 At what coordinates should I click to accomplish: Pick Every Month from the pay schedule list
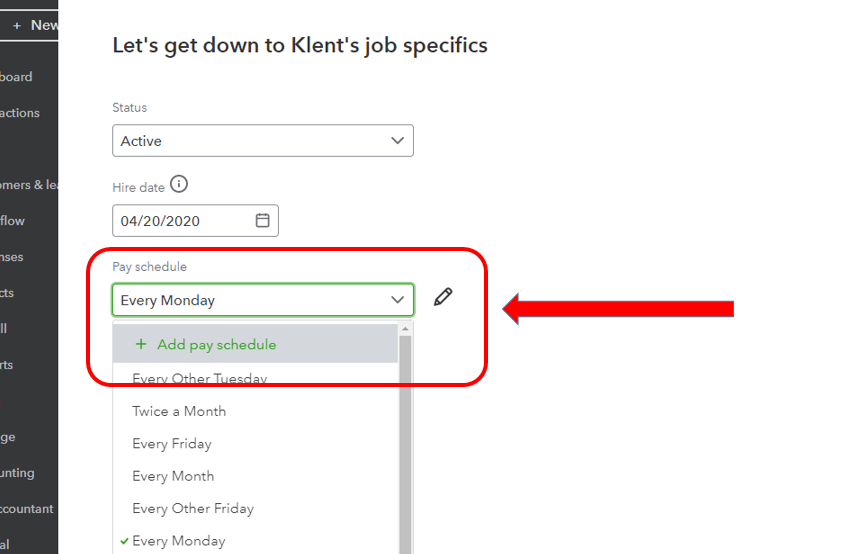[x=173, y=476]
